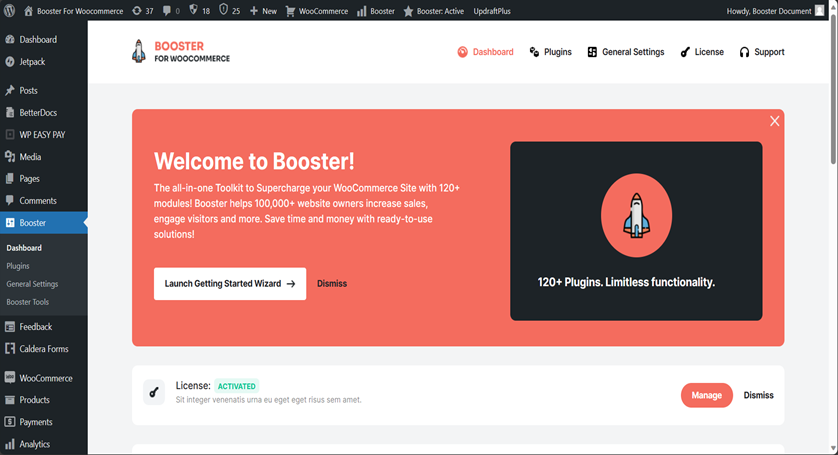Viewport: 838px width, 455px height.
Task: Open the License tab in header
Action: [x=702, y=52]
